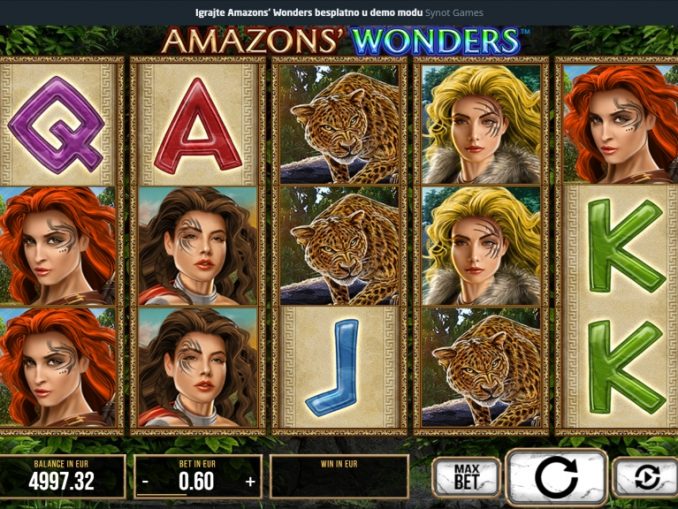Click the Amazons' Wonders game logo
This screenshot has width=678, height=509.
coord(342,41)
